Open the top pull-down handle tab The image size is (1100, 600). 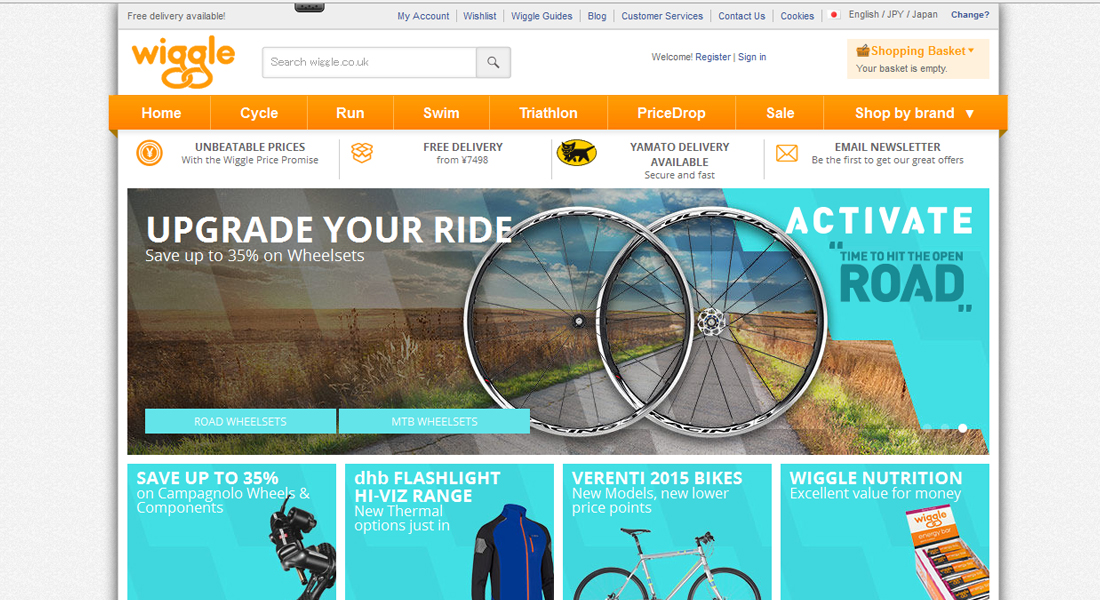(309, 7)
